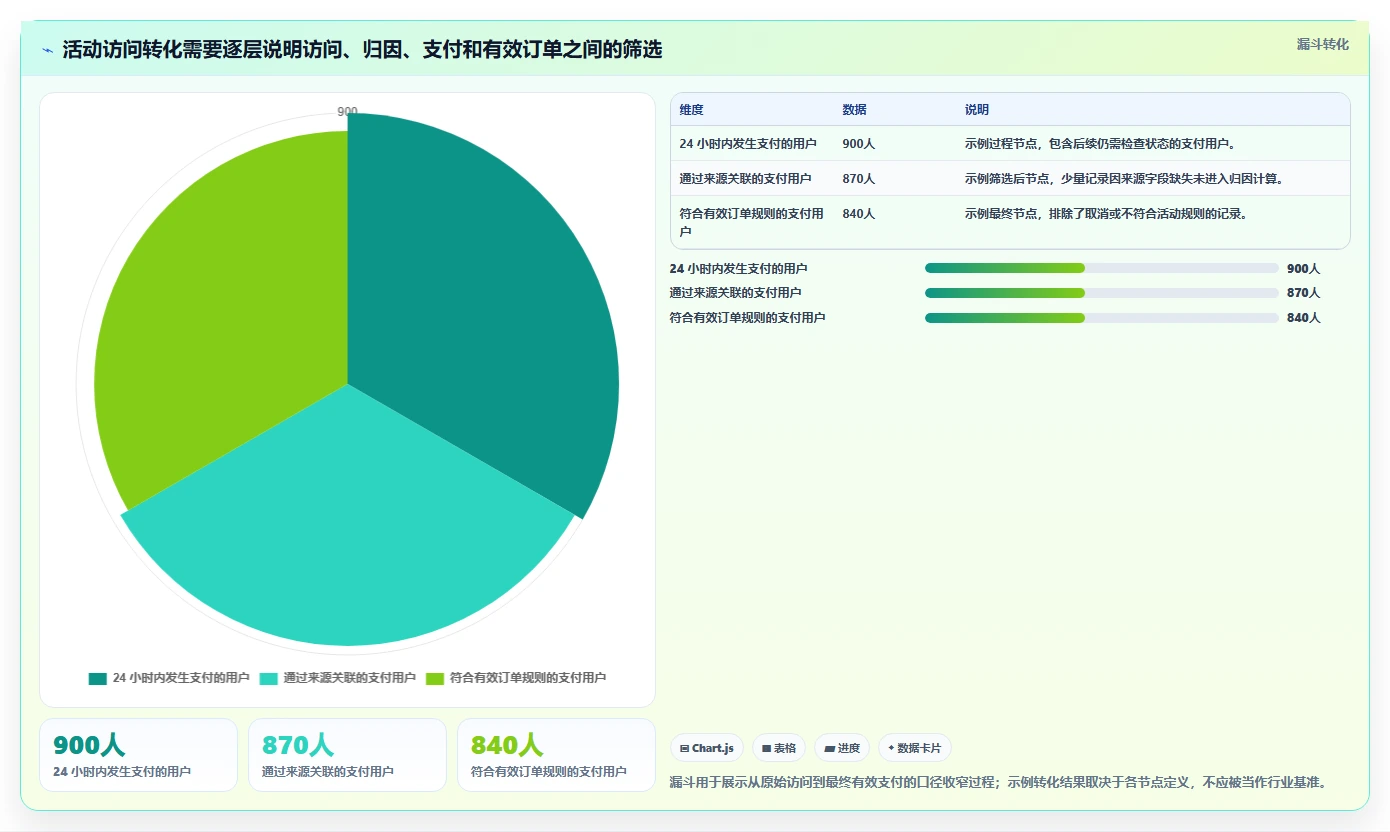The image size is (1390, 832).
Task: Click the progress bar for 870人
Action: (1102, 293)
